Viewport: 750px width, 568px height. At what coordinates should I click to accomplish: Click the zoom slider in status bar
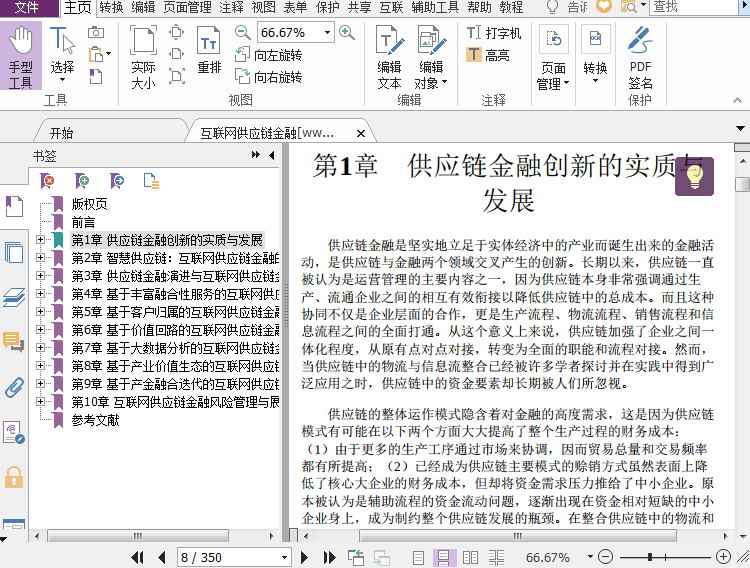[652, 557]
